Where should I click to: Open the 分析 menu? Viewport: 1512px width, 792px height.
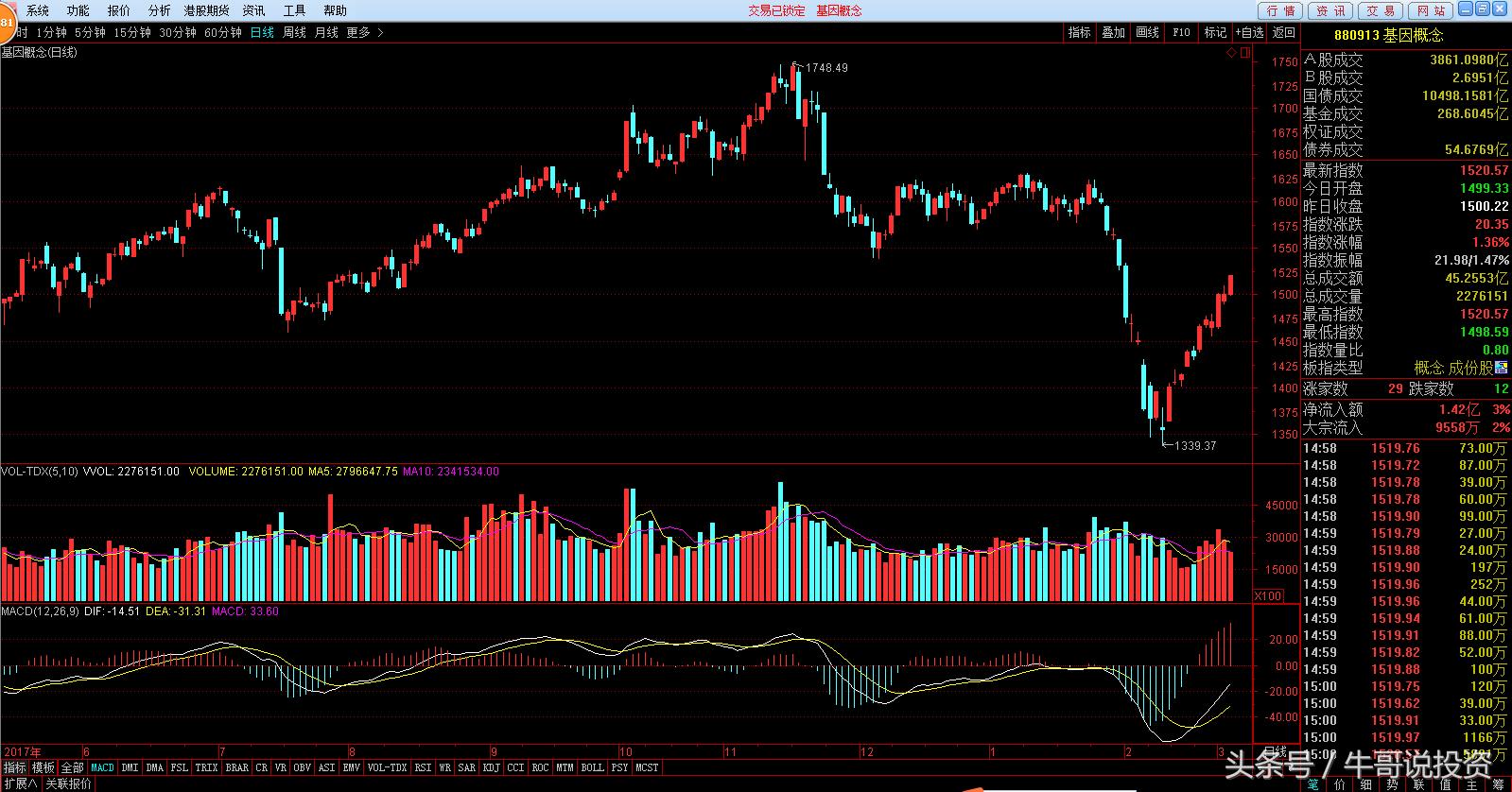point(160,10)
